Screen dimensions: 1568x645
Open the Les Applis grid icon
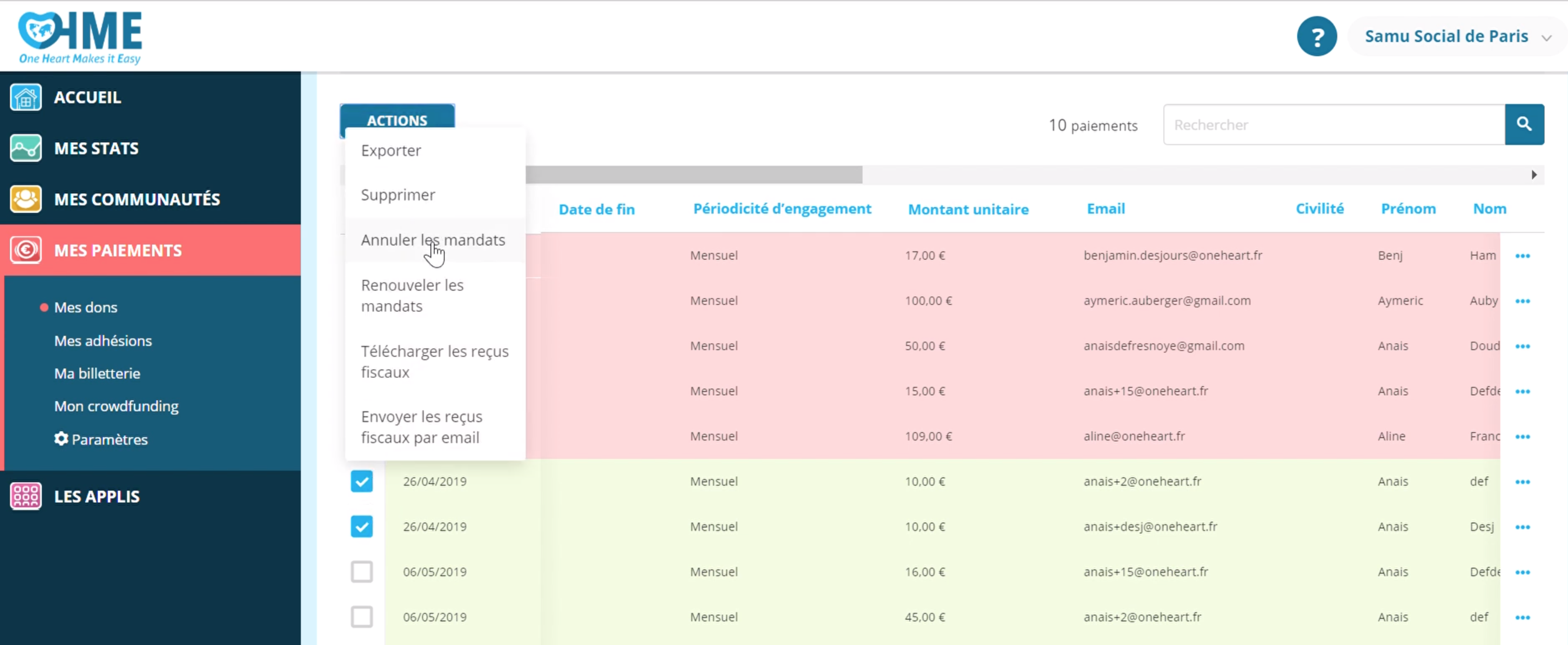click(25, 496)
